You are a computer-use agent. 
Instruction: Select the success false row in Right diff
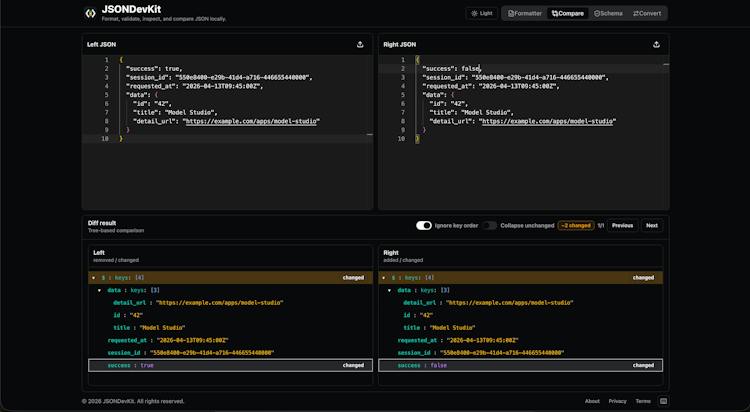(x=520, y=365)
